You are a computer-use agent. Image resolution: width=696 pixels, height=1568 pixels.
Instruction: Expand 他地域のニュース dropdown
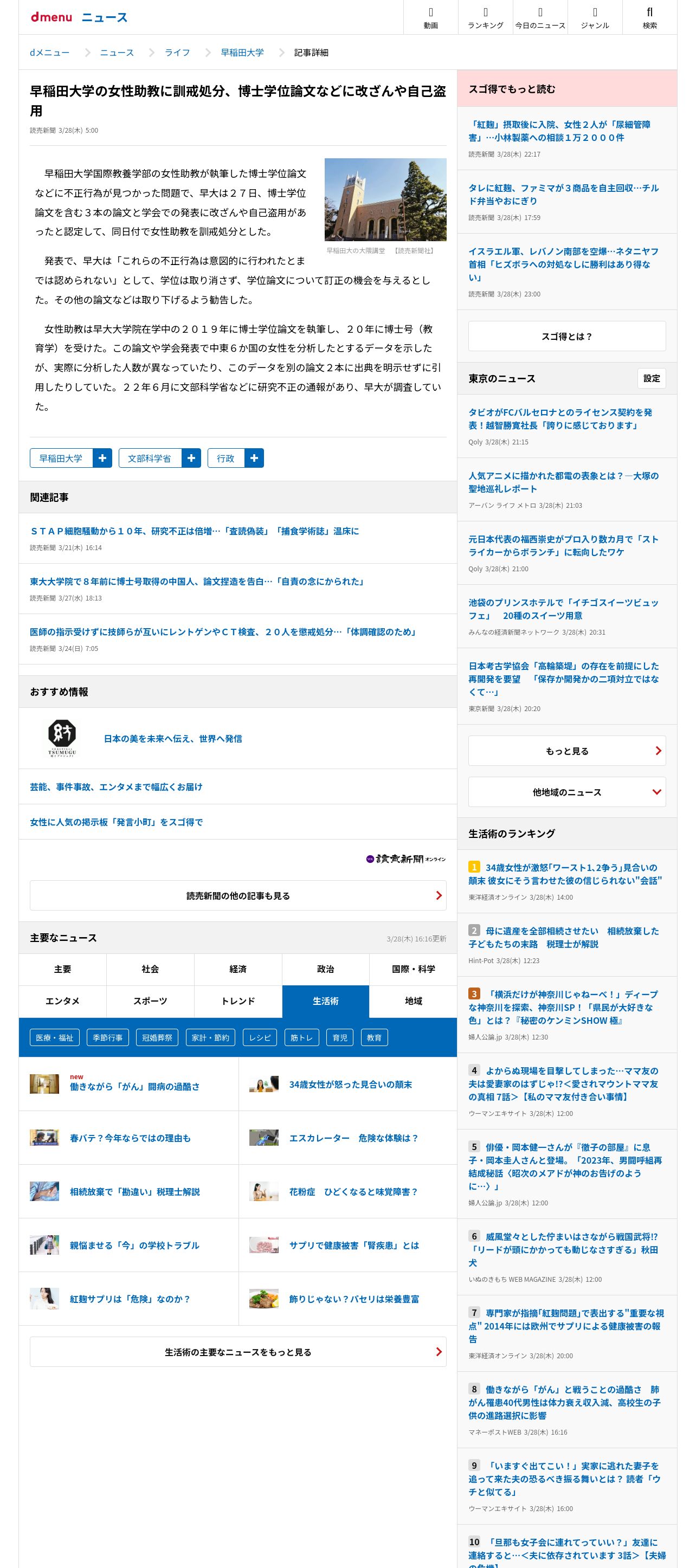[567, 792]
